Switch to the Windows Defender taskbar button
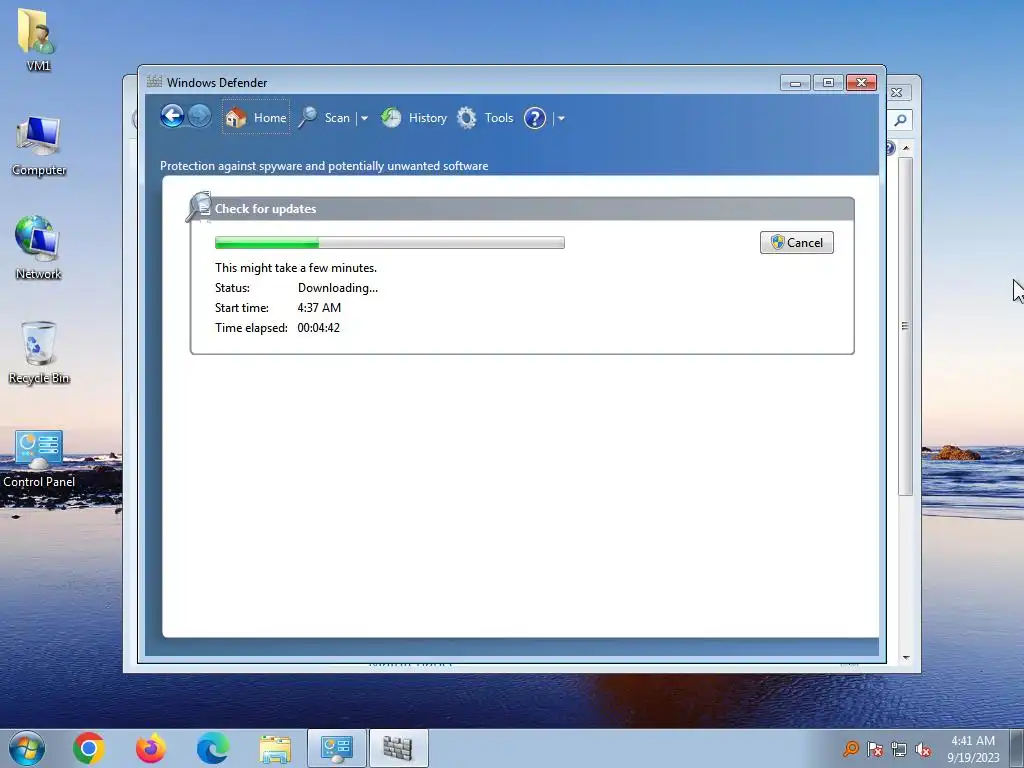 (x=398, y=748)
